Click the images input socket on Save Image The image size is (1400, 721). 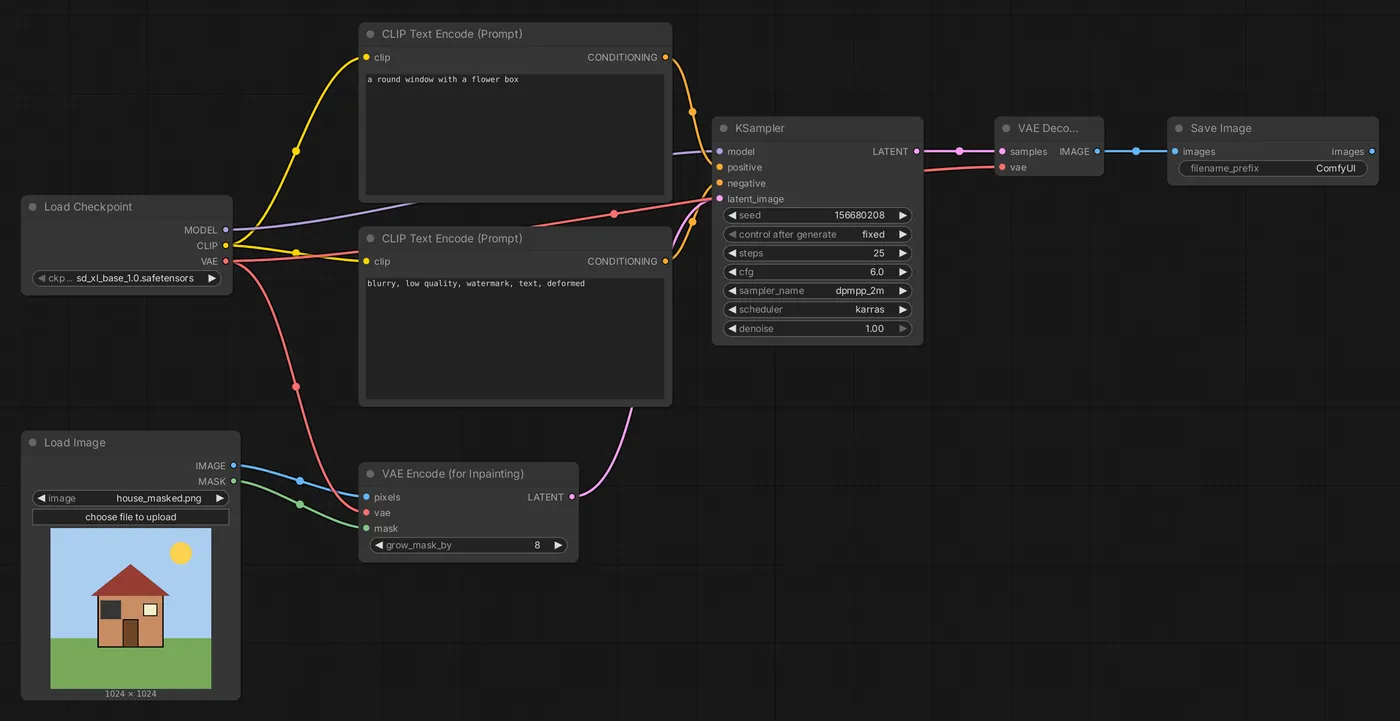[1174, 152]
